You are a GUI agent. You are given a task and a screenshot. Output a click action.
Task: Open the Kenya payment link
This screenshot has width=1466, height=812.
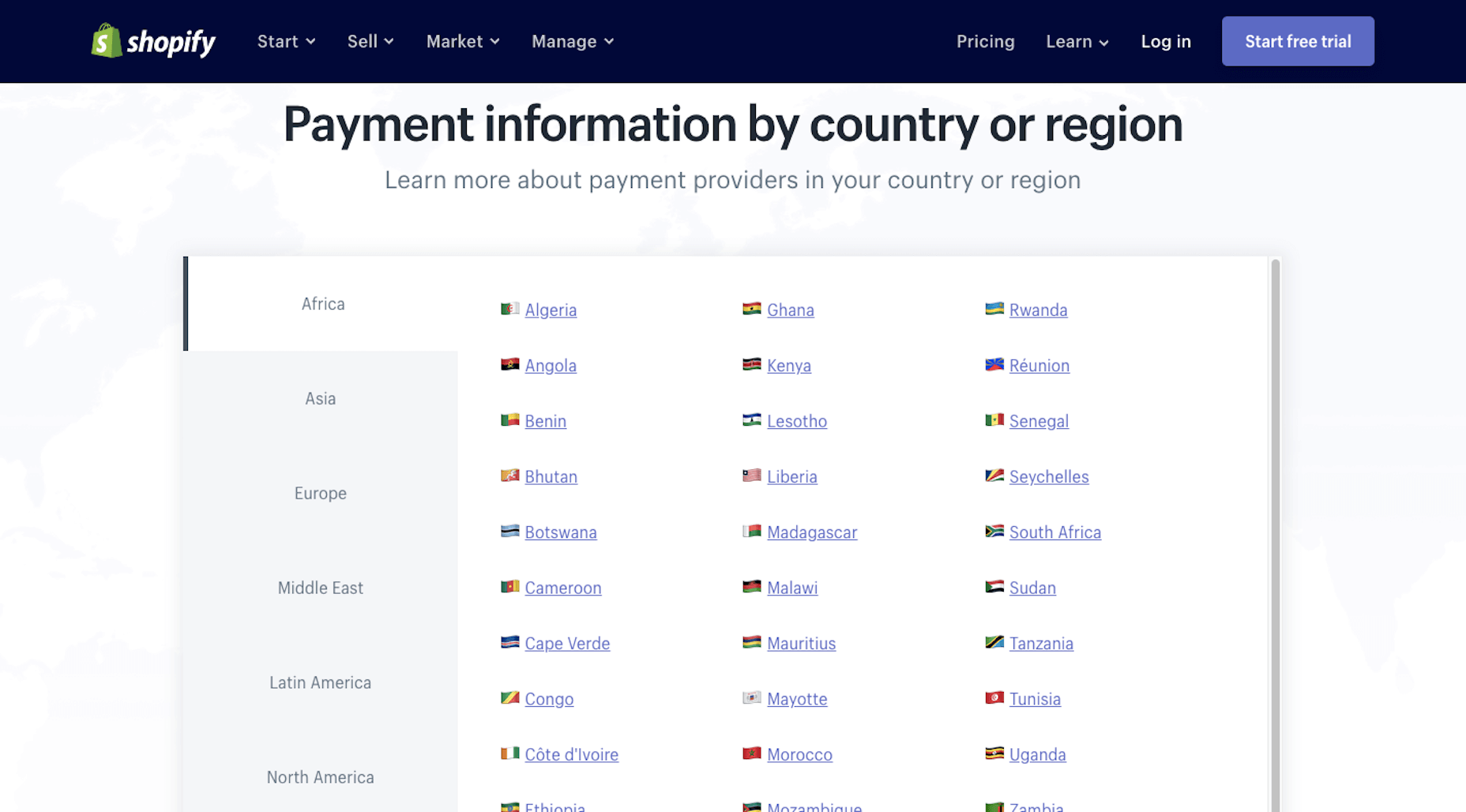click(789, 365)
